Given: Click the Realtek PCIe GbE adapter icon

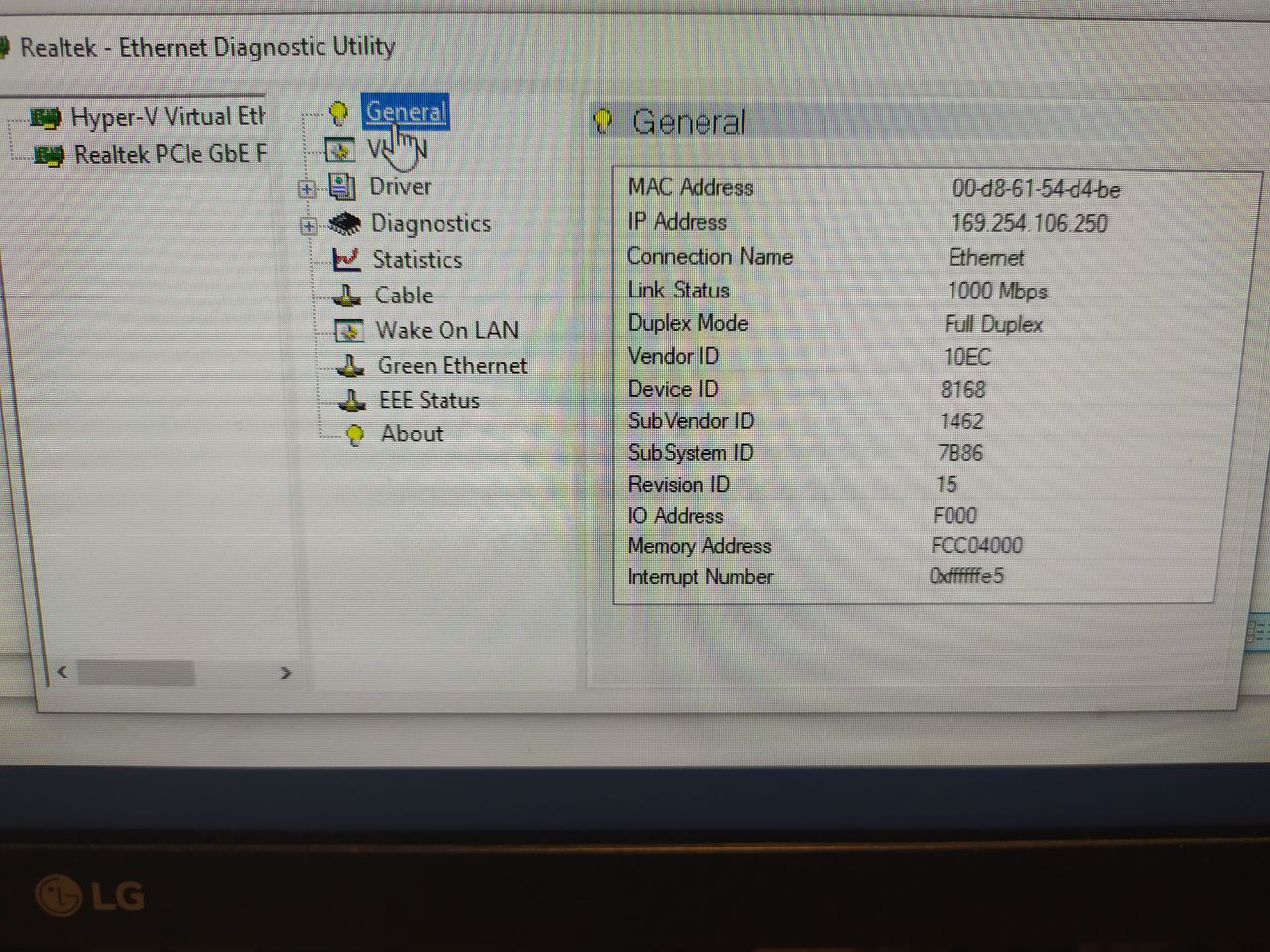Looking at the screenshot, I should (49, 156).
